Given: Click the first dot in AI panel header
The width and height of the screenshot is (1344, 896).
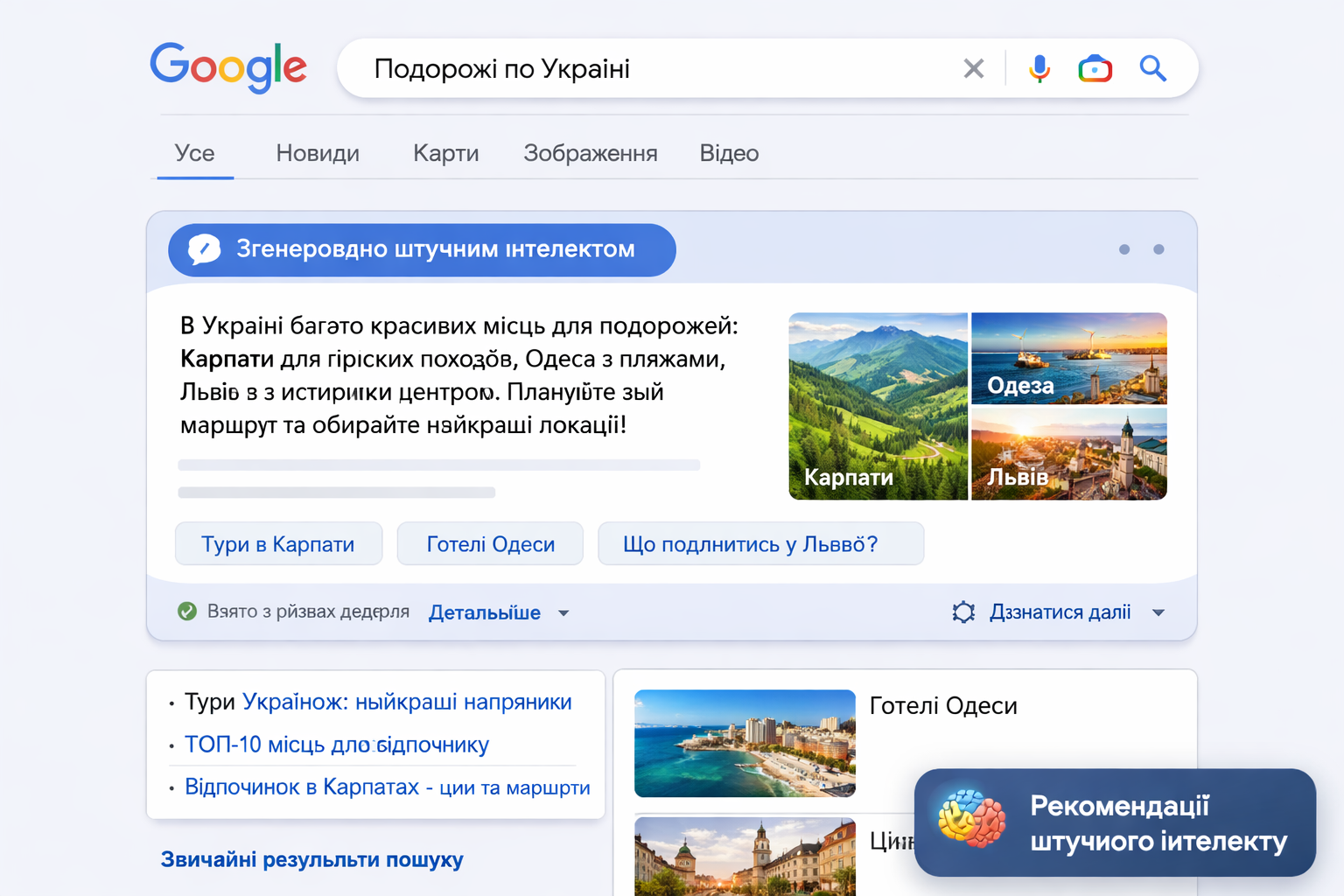Looking at the screenshot, I should pyautogui.click(x=1124, y=249).
